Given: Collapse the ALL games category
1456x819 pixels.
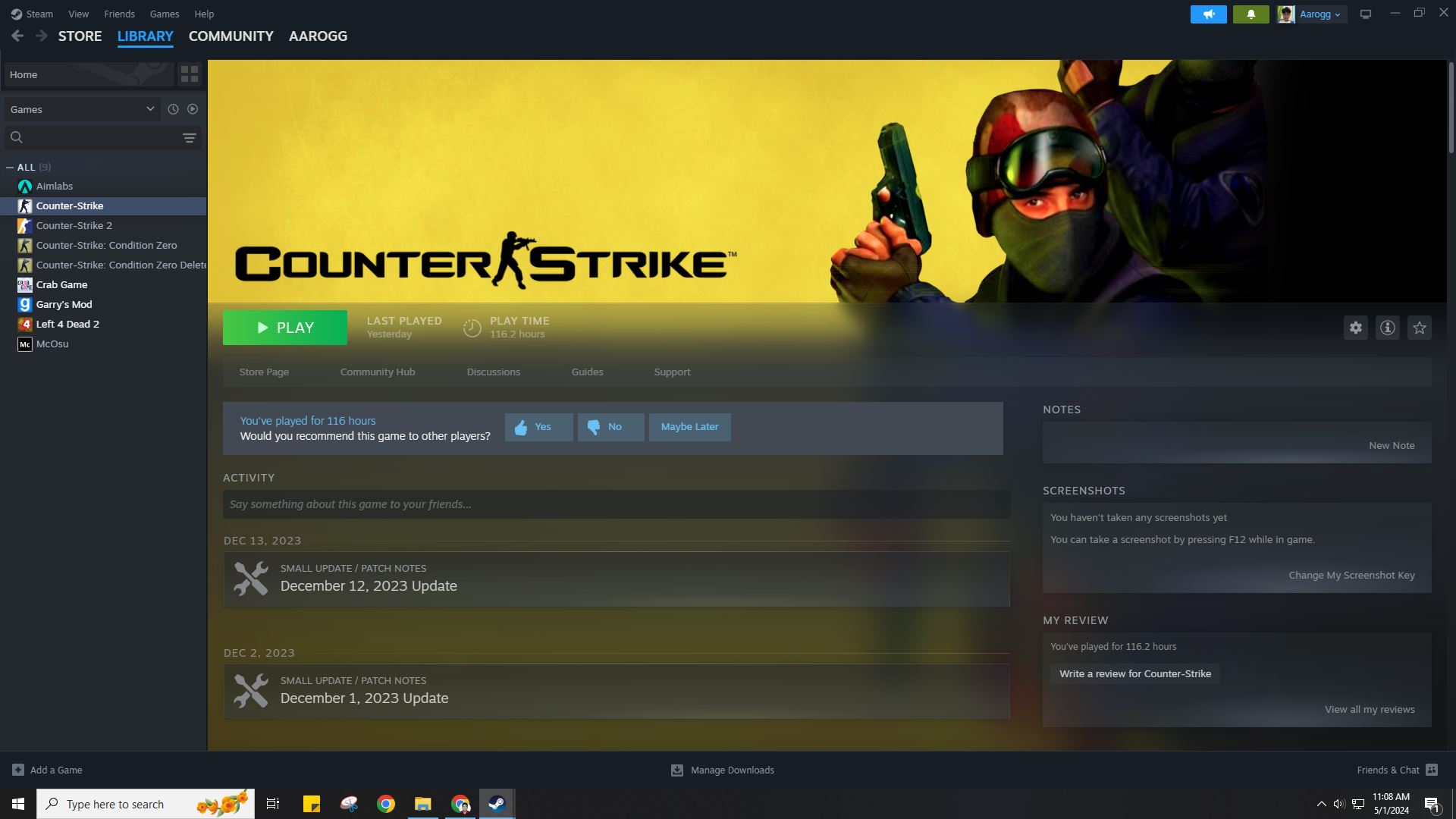Looking at the screenshot, I should pos(10,167).
